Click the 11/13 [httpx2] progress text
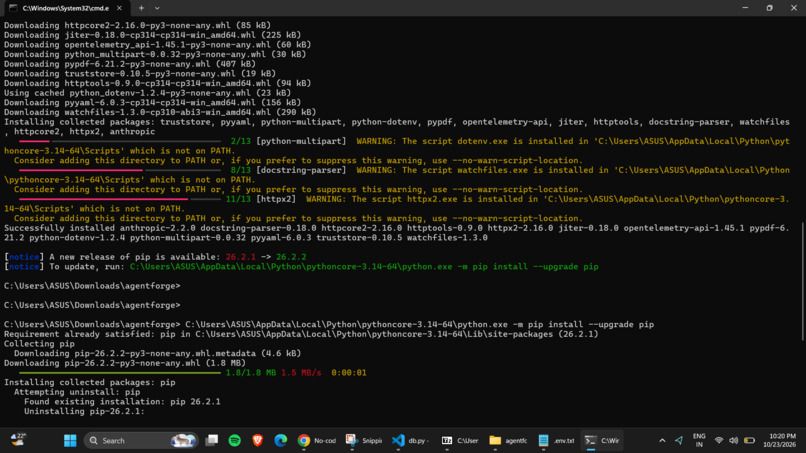The height and width of the screenshot is (453, 806). pos(261,199)
